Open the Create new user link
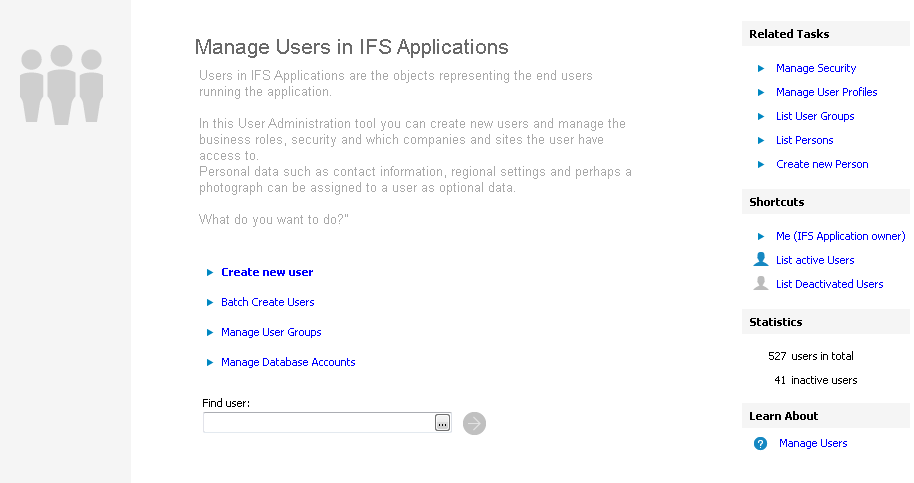 (267, 272)
